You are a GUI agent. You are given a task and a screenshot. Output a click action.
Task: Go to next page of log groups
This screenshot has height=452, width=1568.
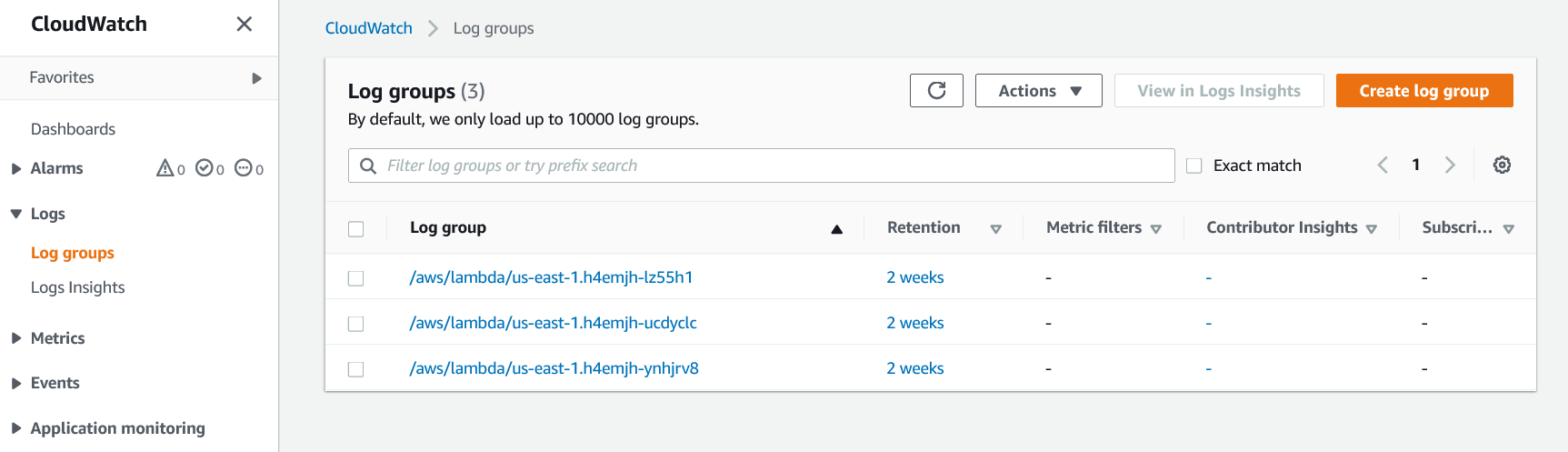1450,165
